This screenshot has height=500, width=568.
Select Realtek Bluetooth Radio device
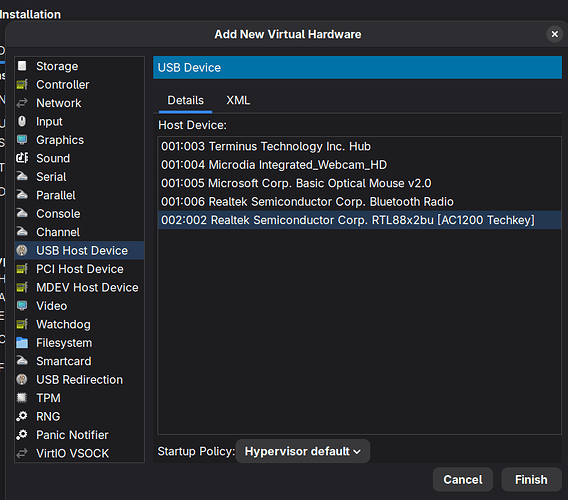tap(359, 202)
